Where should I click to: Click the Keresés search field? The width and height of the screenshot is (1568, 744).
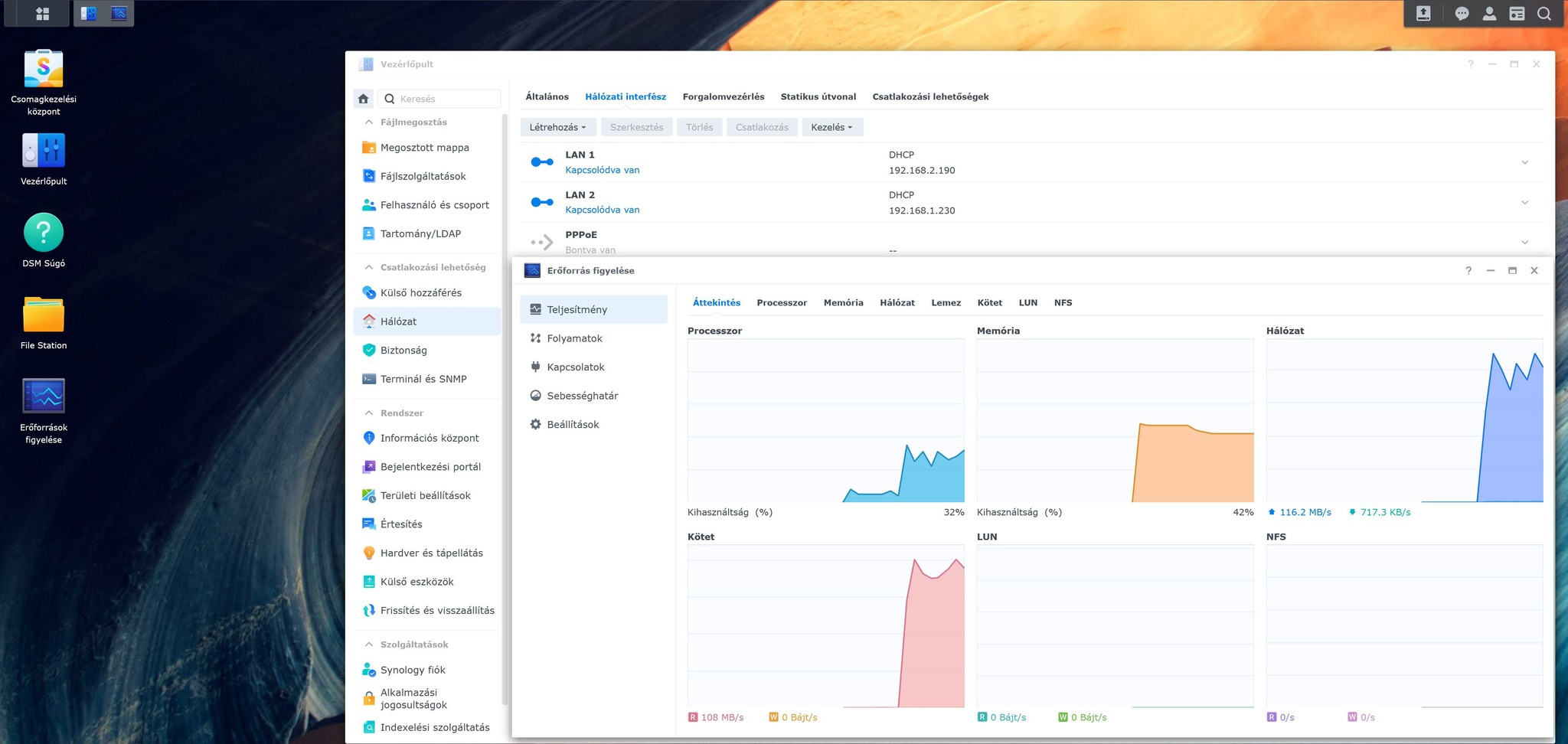point(440,99)
